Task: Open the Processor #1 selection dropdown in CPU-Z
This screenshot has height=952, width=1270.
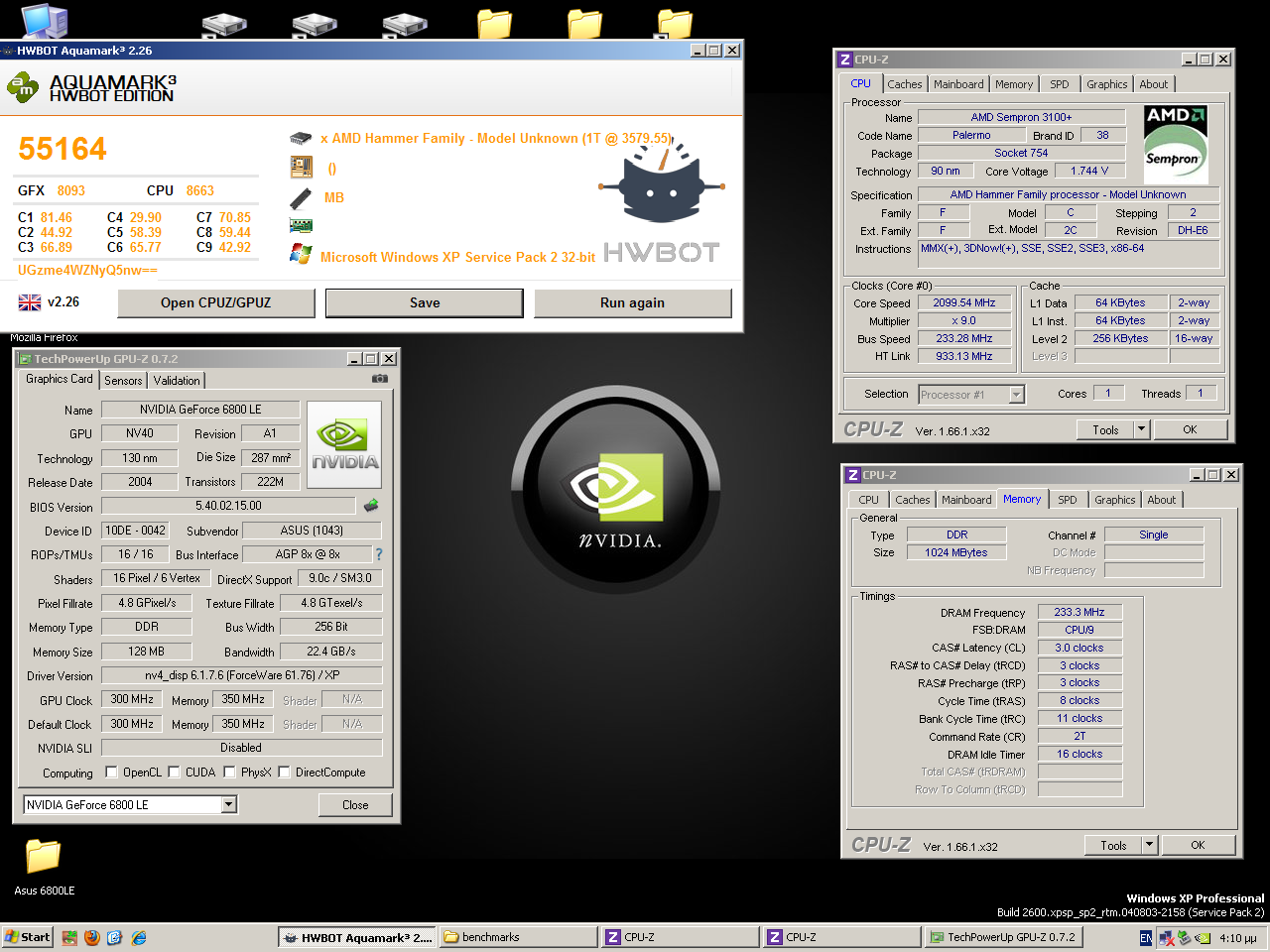Action: pyautogui.click(x=1017, y=395)
